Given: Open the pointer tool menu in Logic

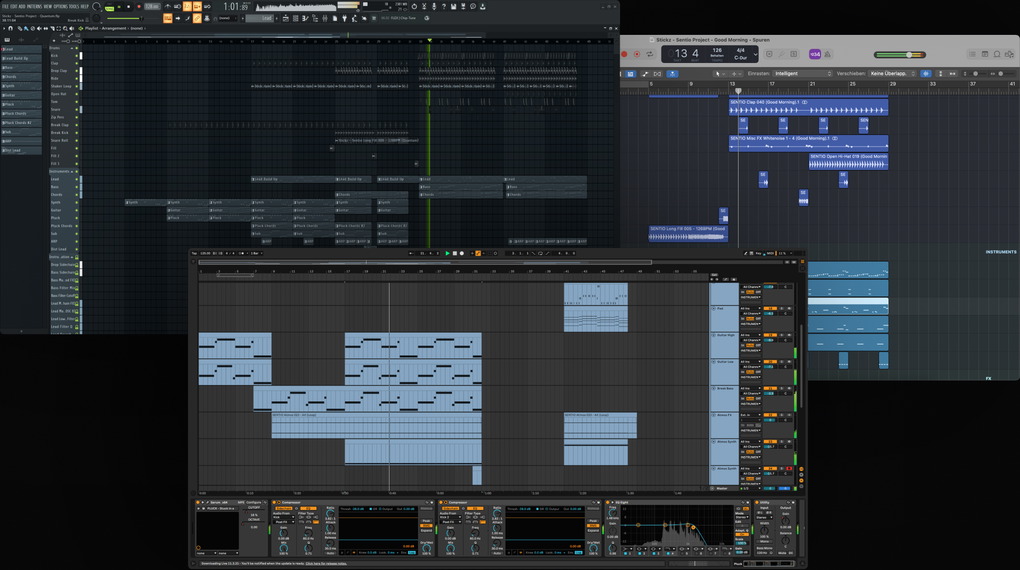Looking at the screenshot, I should pos(719,74).
